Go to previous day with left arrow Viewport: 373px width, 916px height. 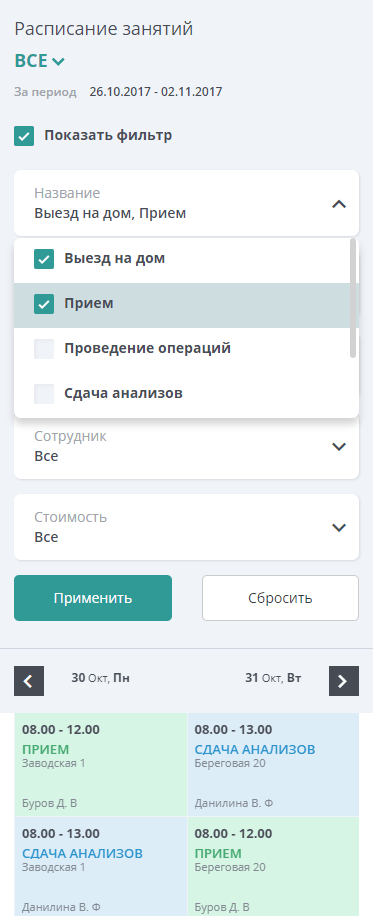pos(29,681)
